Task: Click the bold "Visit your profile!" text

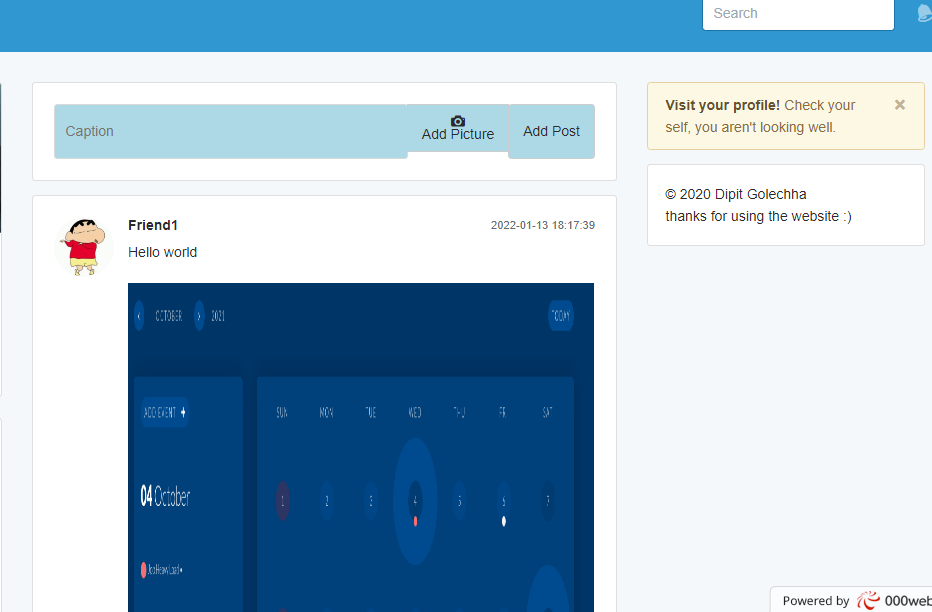Action: (722, 105)
